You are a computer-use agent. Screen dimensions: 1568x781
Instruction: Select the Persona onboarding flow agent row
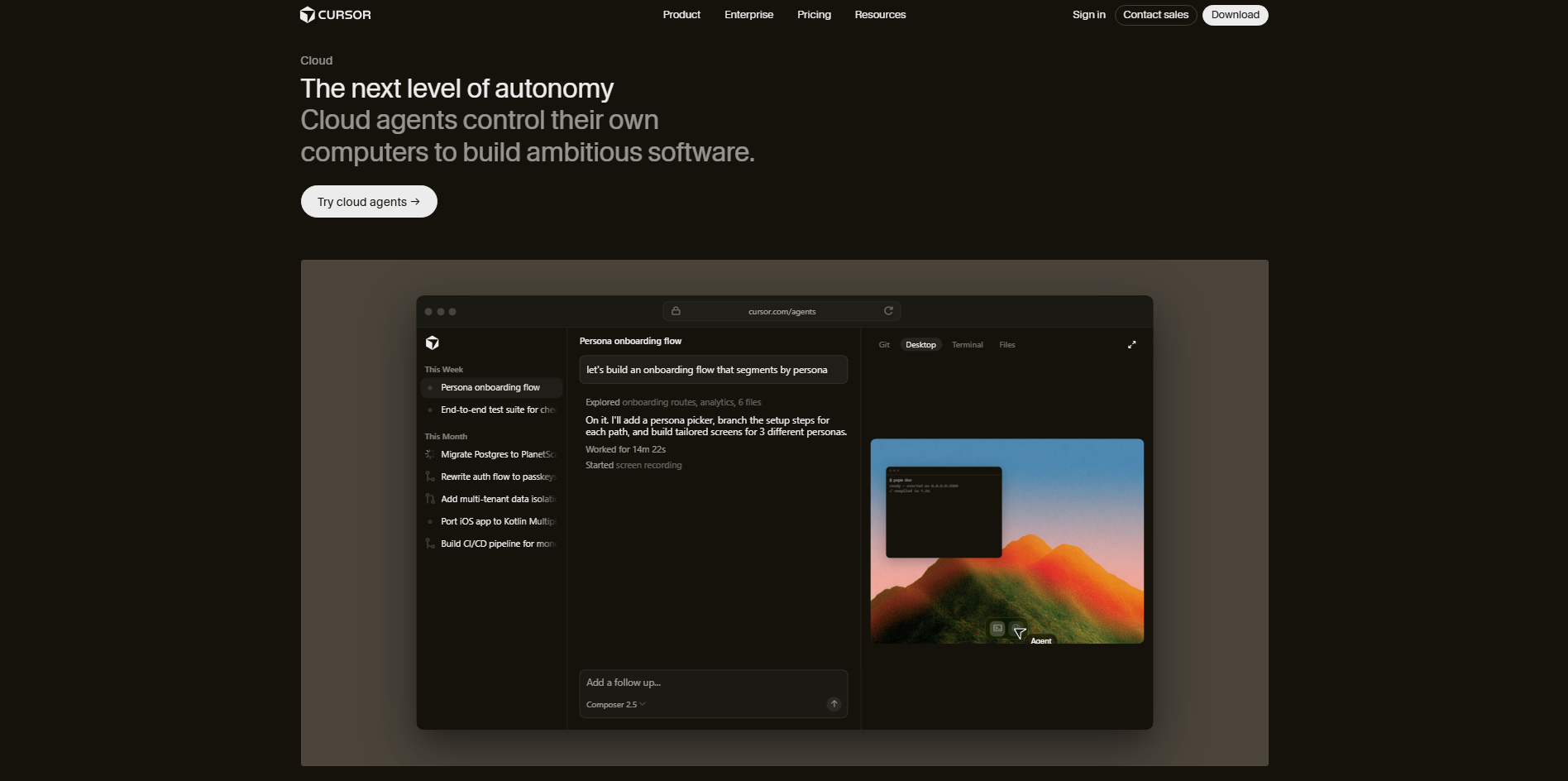click(491, 387)
